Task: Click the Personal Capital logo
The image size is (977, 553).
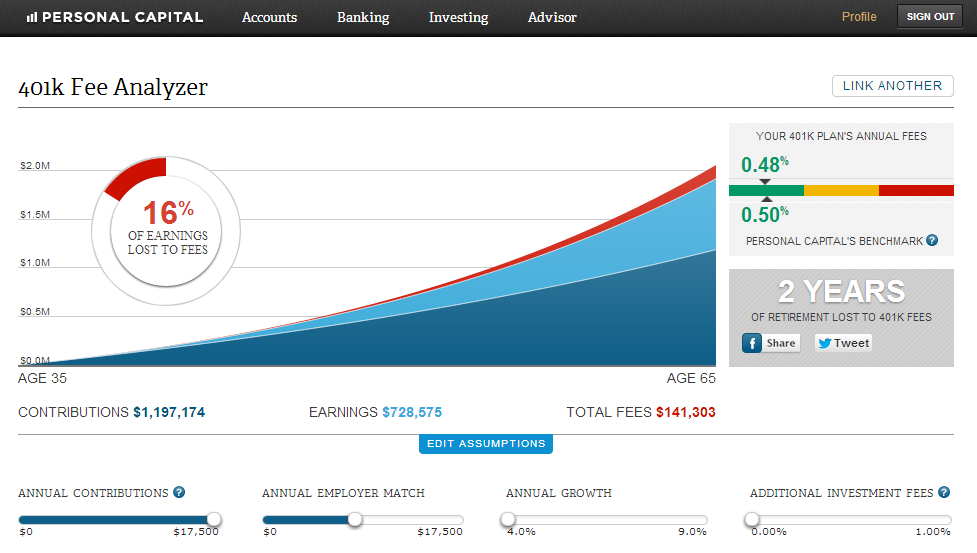Action: (115, 17)
